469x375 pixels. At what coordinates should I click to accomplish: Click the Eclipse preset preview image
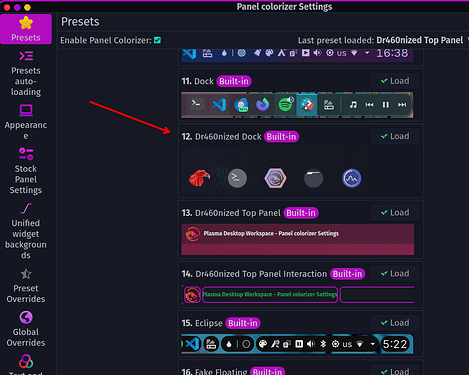[297, 344]
